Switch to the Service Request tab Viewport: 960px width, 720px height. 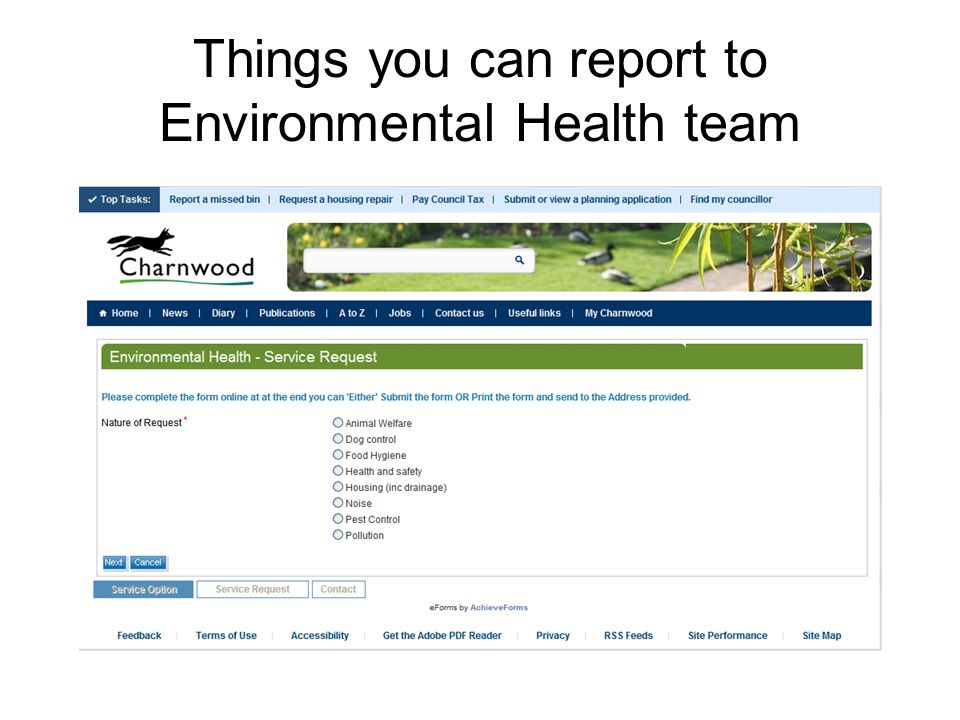point(252,589)
